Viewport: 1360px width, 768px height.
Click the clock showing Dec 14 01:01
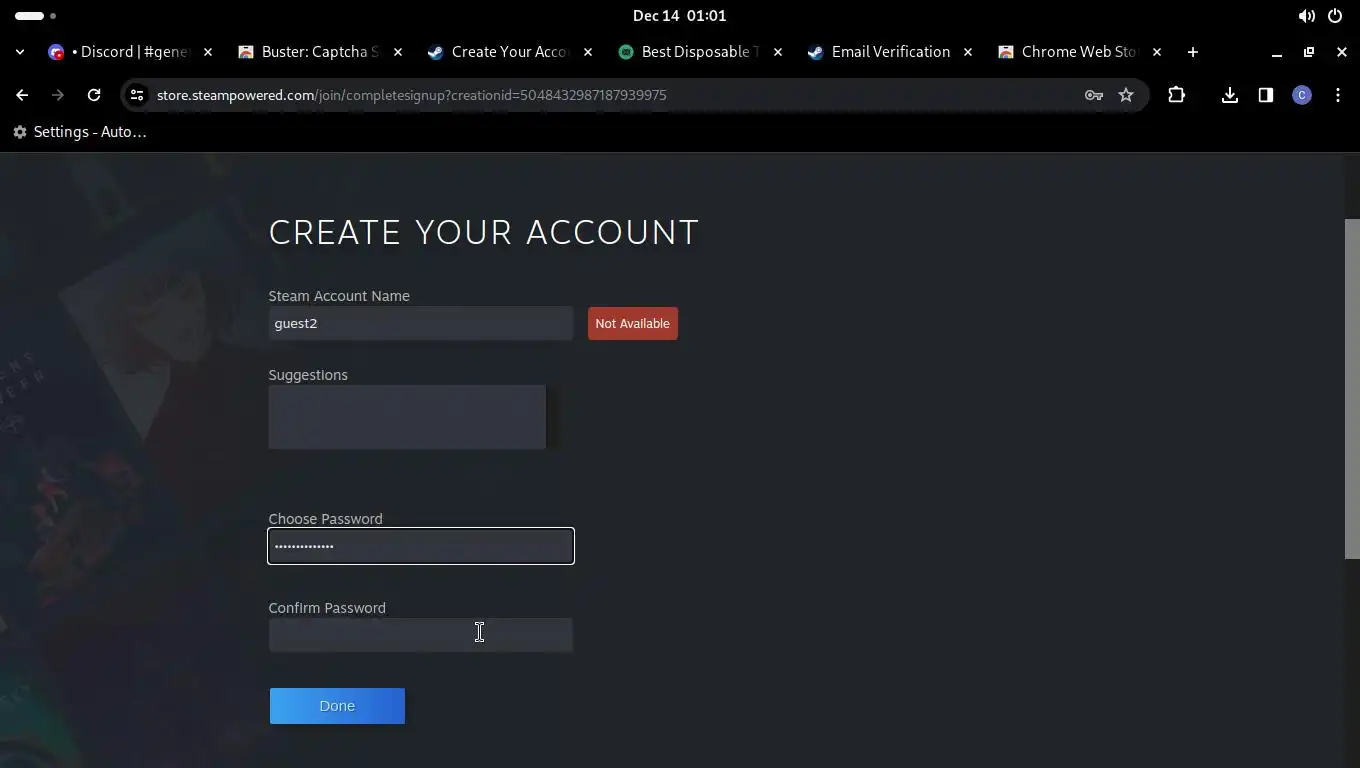point(680,16)
